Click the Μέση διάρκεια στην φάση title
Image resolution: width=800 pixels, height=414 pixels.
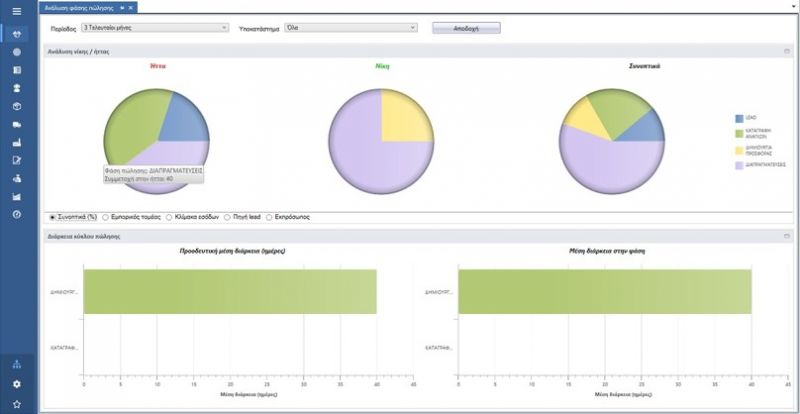pyautogui.click(x=605, y=251)
